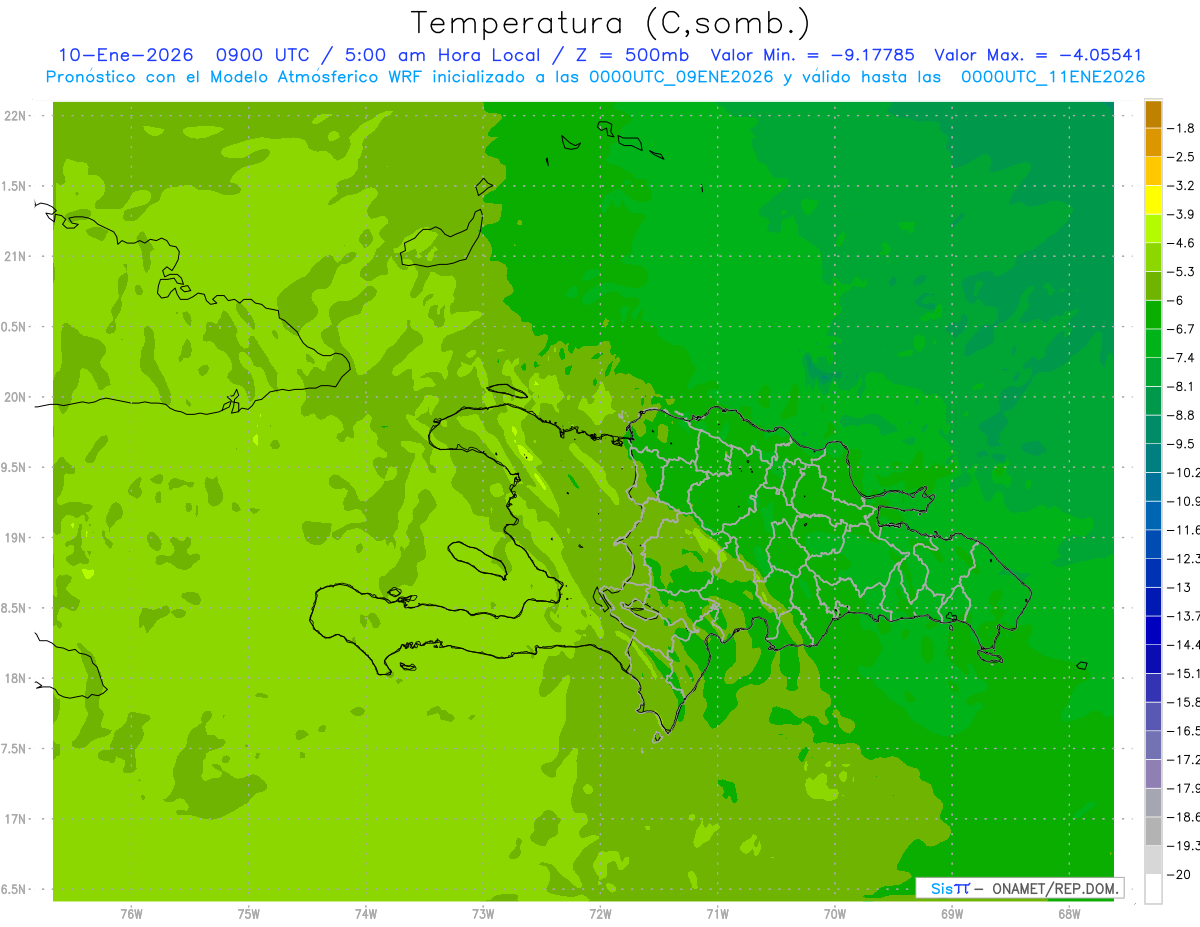Click the '19N' latitude label

click(15, 538)
